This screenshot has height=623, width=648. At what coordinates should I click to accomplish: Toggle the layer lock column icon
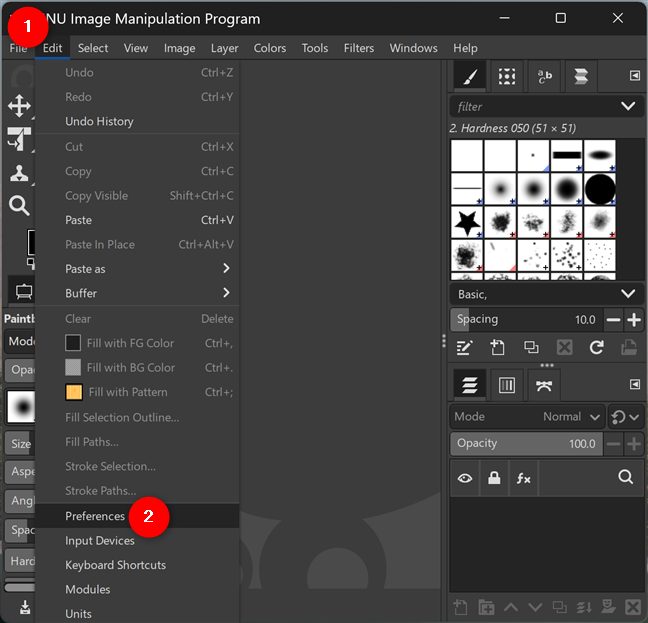click(494, 478)
